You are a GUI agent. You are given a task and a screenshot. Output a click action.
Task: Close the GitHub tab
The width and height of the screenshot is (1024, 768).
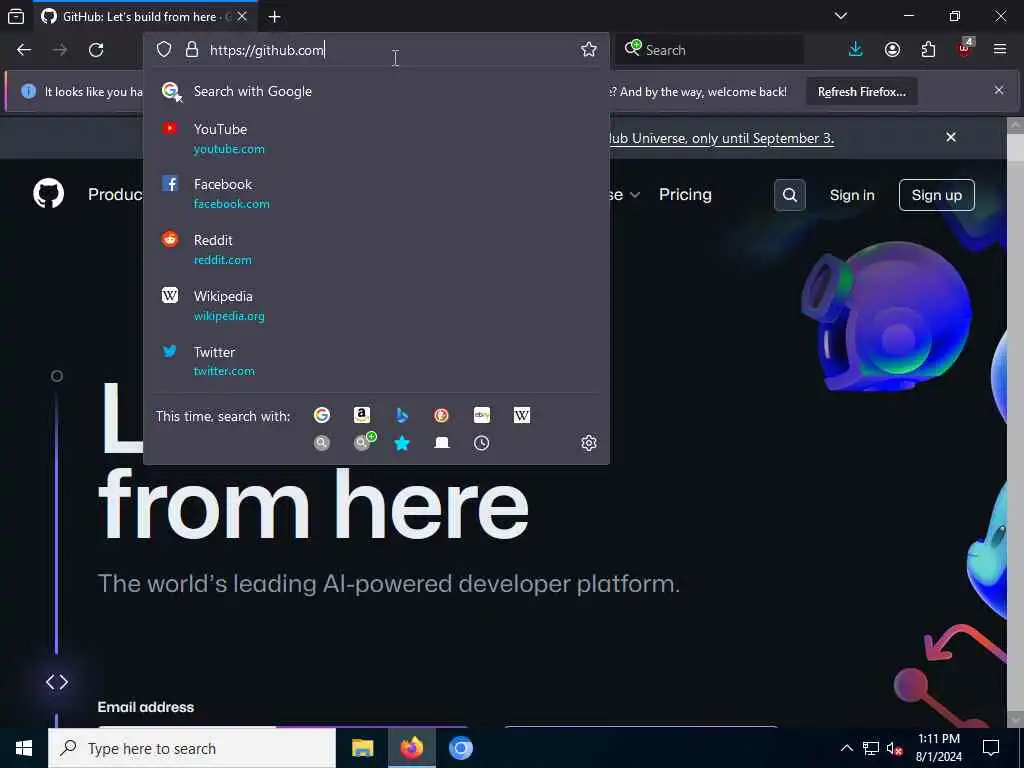pos(242,16)
